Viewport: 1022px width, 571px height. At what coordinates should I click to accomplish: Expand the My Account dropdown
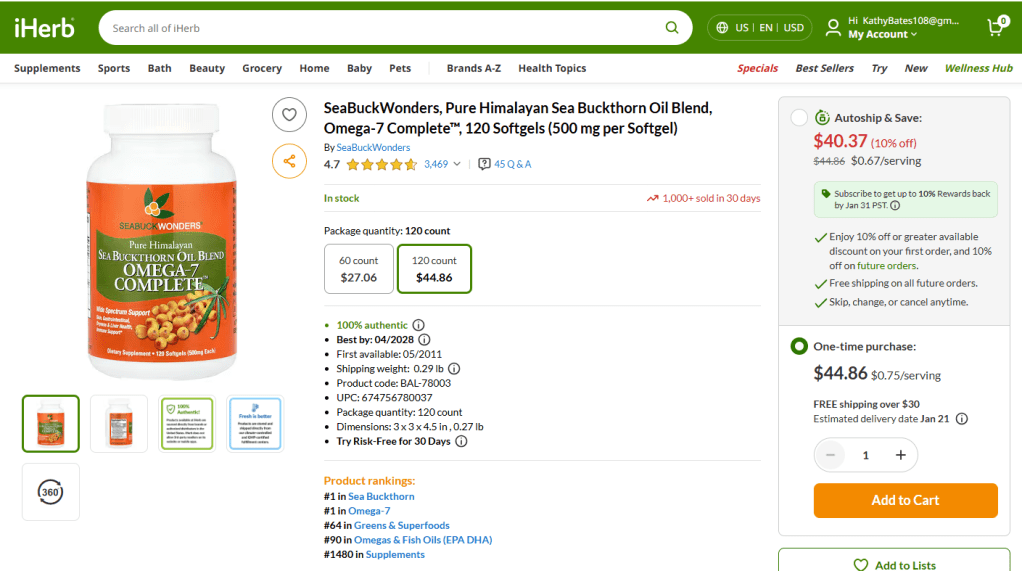(x=882, y=34)
